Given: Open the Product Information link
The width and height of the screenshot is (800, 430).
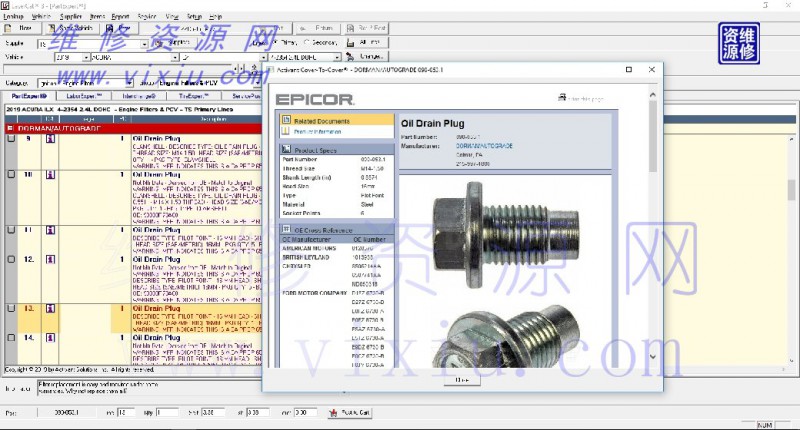Looking at the screenshot, I should point(317,132).
